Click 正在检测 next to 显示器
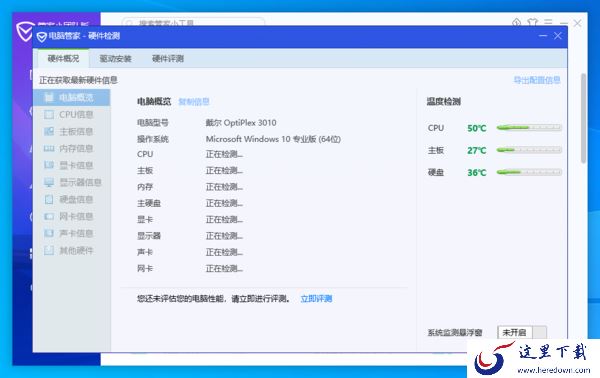The height and width of the screenshot is (378, 600). pos(224,236)
